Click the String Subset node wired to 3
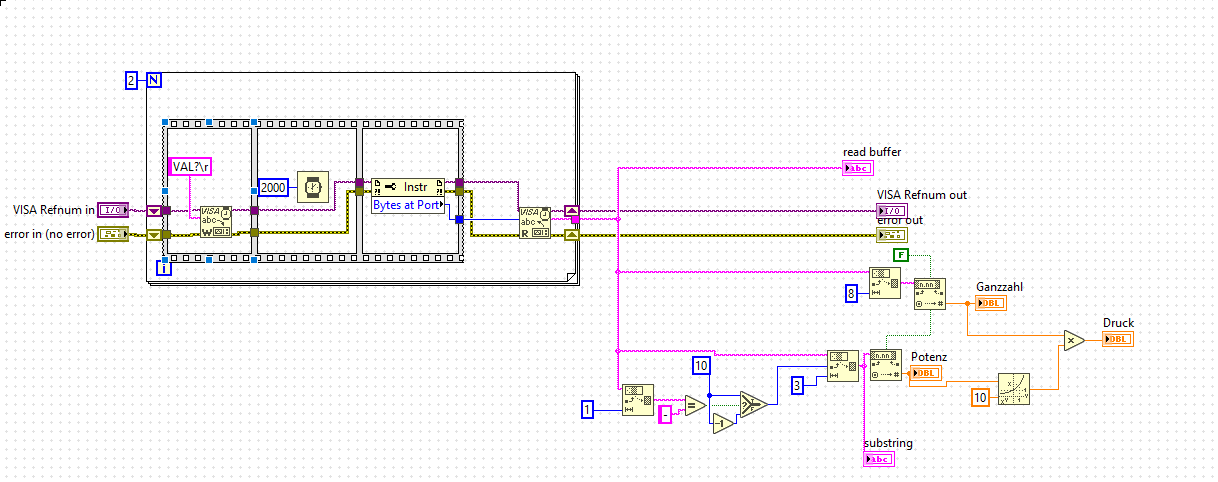The image size is (1218, 482). 842,367
